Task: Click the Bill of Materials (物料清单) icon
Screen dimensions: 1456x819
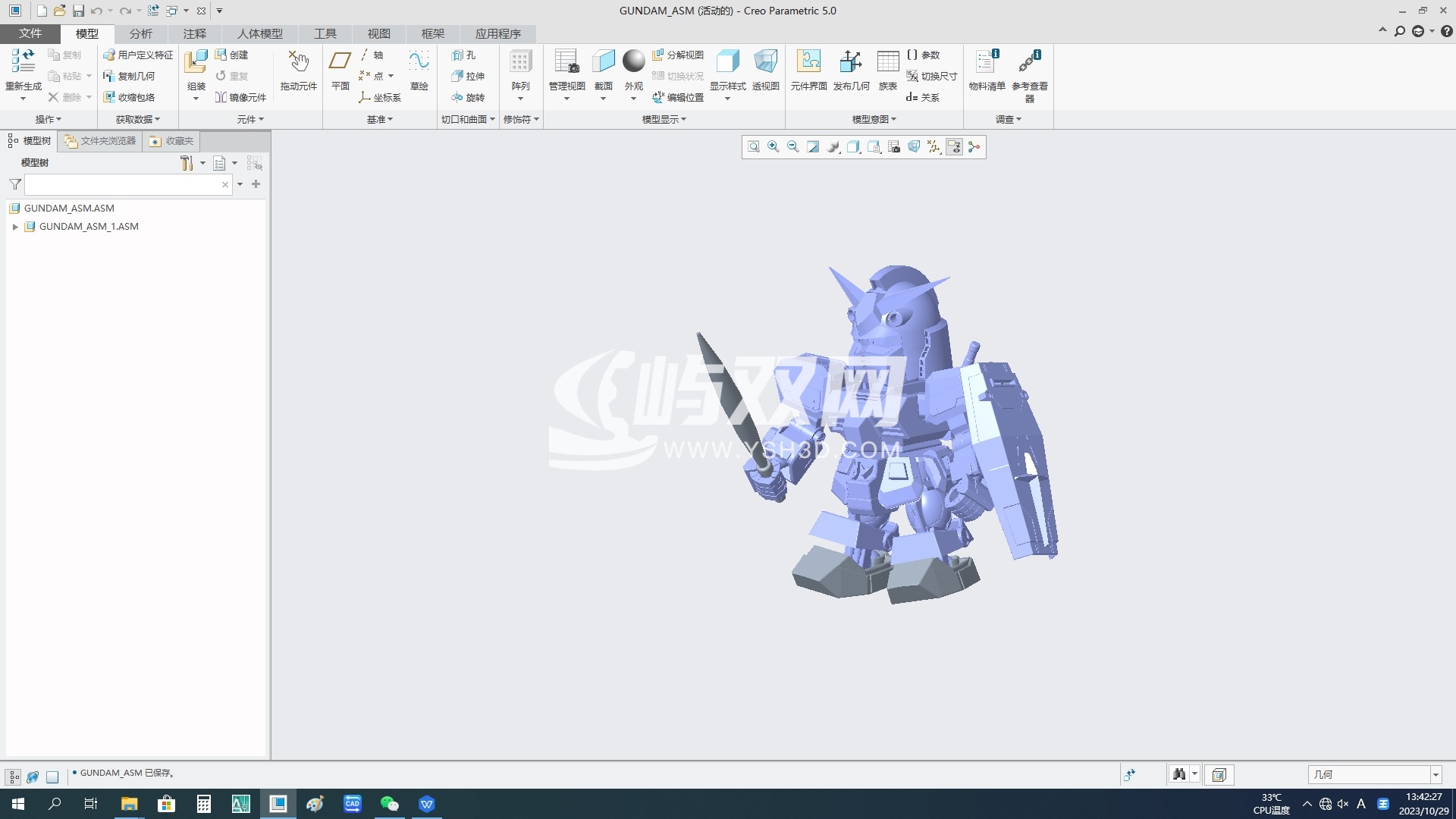Action: (987, 70)
